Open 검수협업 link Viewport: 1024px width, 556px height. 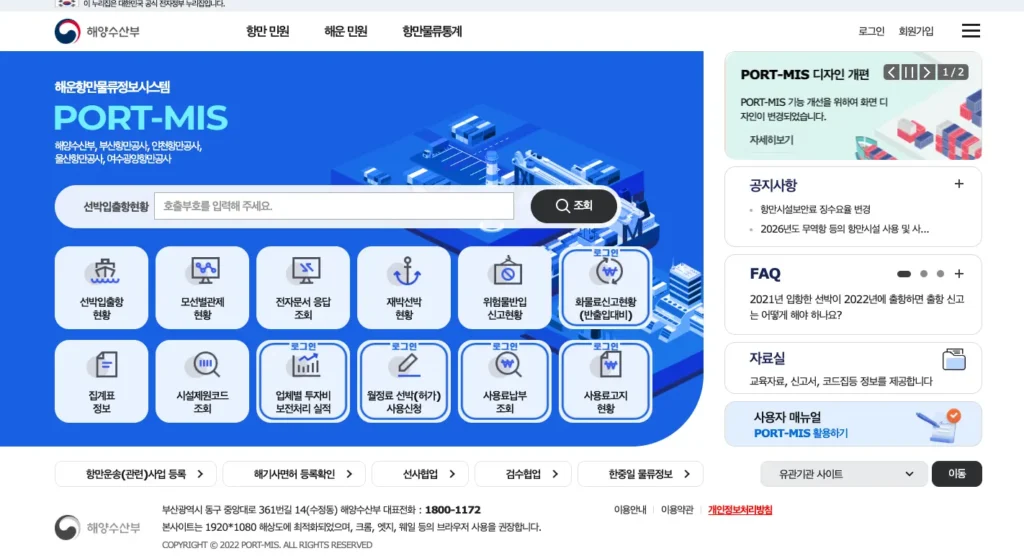(523, 474)
